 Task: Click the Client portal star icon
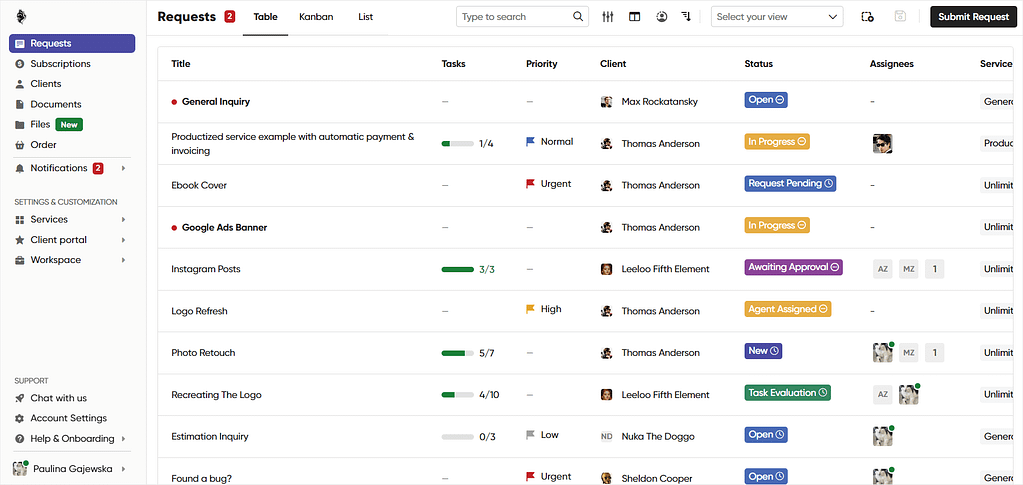(x=20, y=240)
